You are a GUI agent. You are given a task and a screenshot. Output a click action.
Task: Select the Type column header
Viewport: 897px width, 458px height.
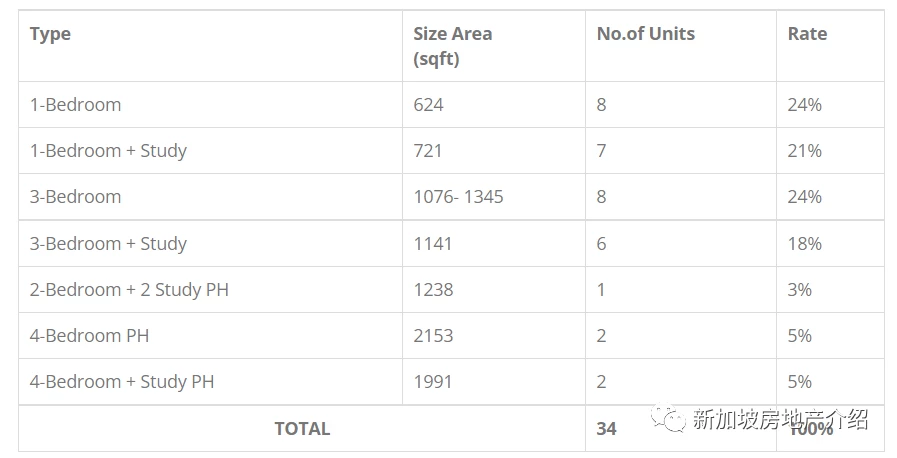[50, 34]
